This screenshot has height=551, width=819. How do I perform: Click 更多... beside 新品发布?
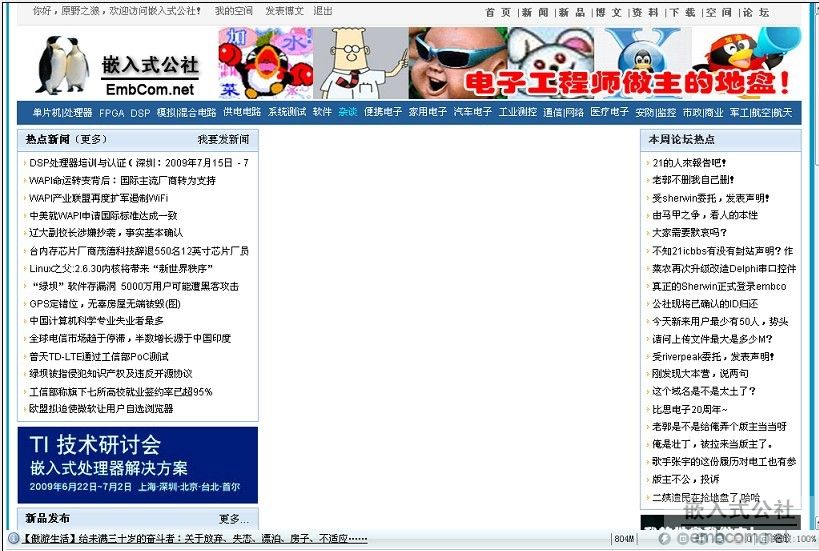(233, 519)
